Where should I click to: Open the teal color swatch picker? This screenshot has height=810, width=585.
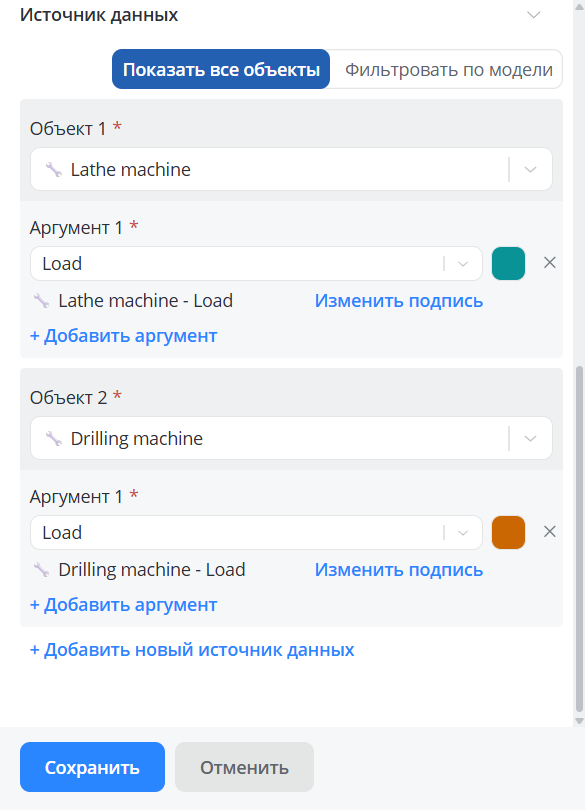(509, 263)
